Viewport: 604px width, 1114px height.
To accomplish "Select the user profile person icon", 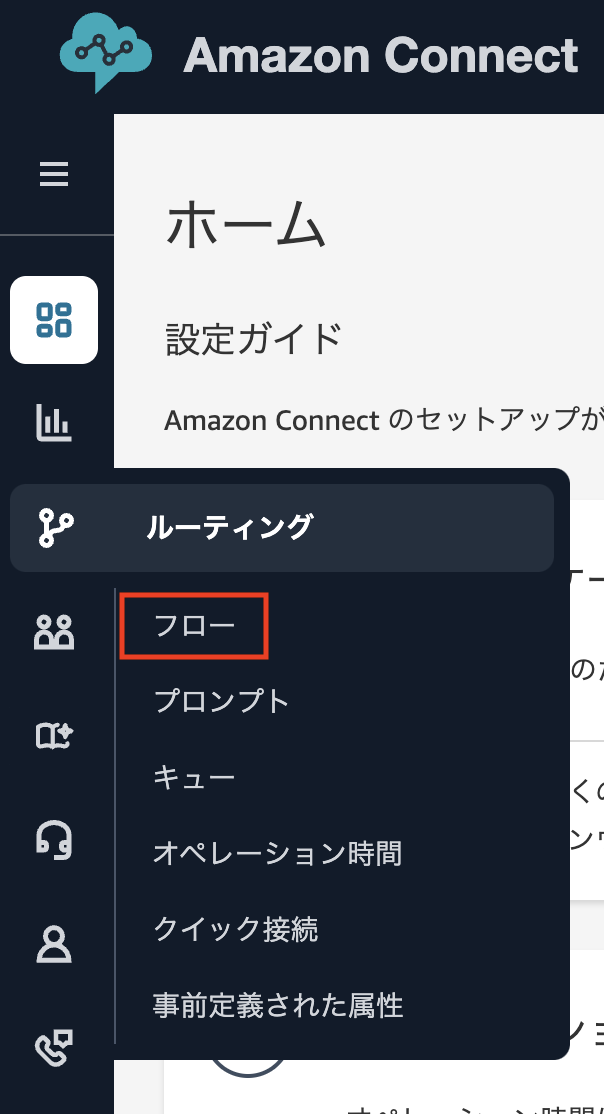I will click(53, 945).
